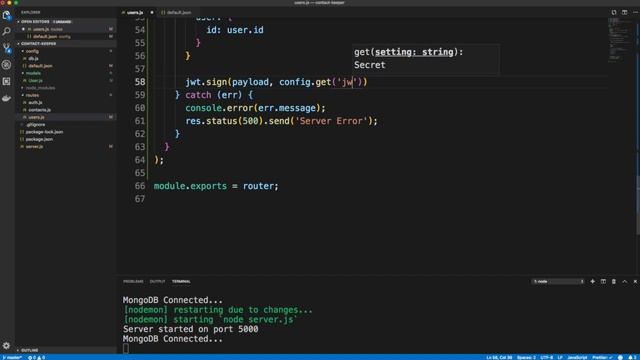
Task: Click the Ln, Col cursor position indicator
Action: [499, 357]
